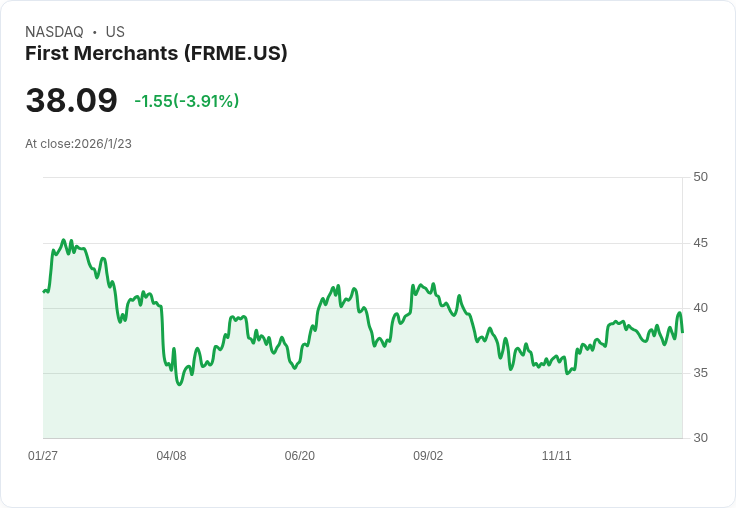Viewport: 736px width, 508px height.
Task: Click the 40 y-axis price label
Action: point(700,308)
